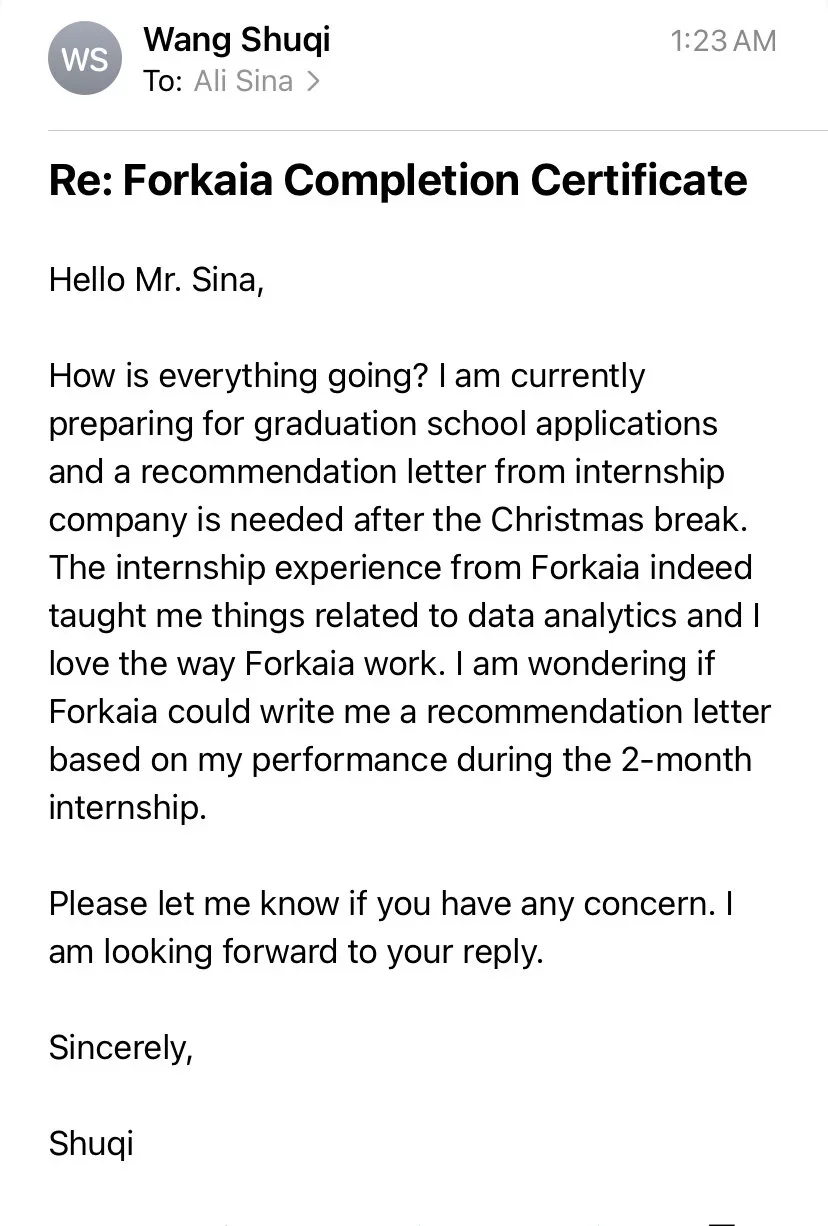The image size is (828, 1226).
Task: Tap the WS sender avatar icon
Action: 84,58
